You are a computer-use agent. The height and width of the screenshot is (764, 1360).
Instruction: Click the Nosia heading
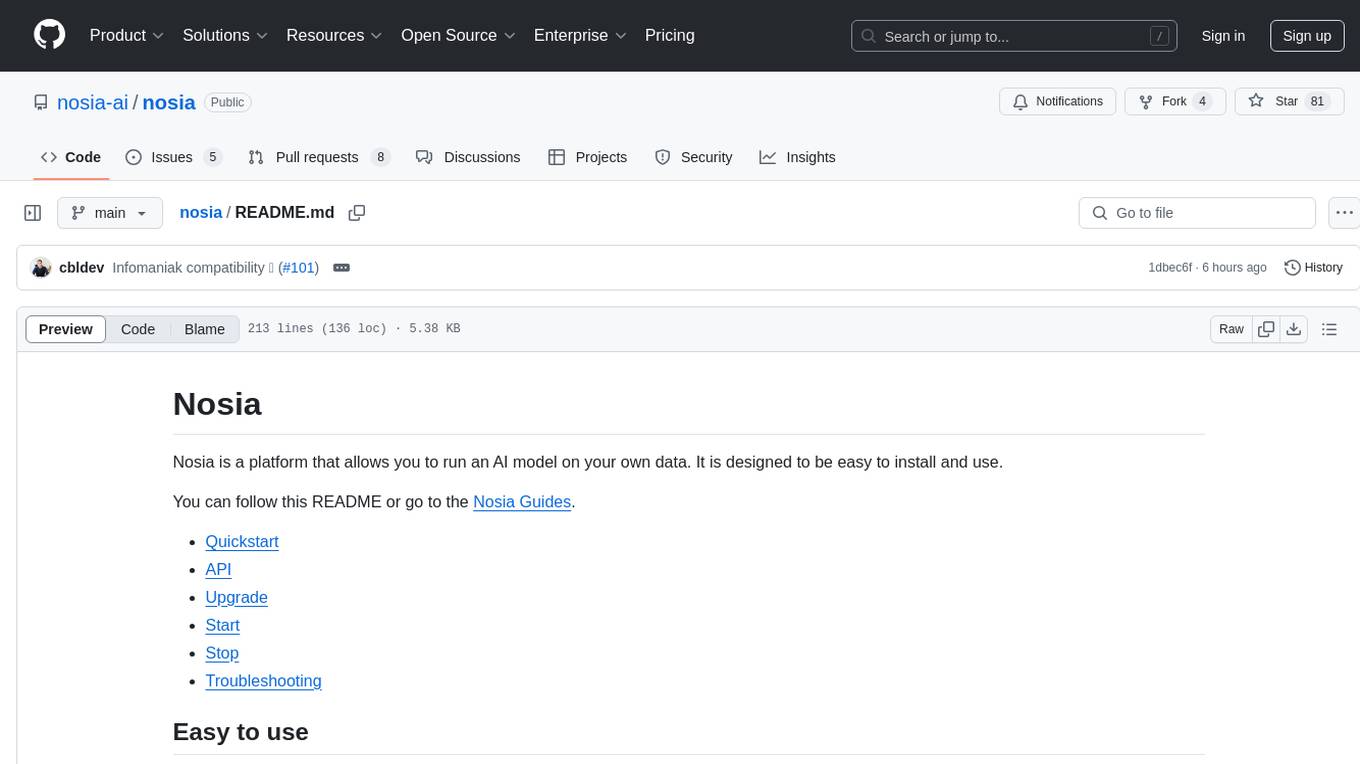point(217,404)
